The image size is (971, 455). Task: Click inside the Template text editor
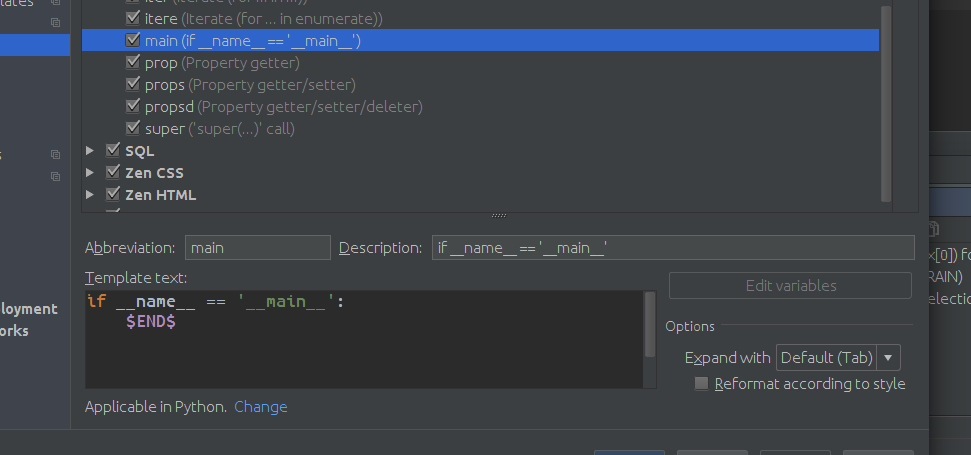[x=364, y=339]
